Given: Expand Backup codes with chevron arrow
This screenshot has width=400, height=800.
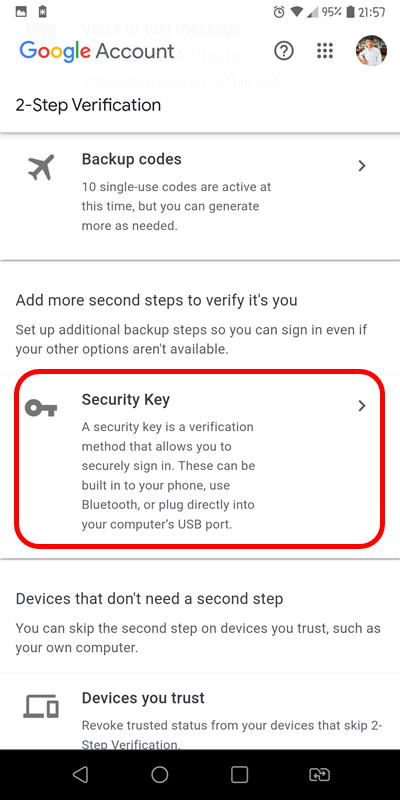Looking at the screenshot, I should coord(362,166).
